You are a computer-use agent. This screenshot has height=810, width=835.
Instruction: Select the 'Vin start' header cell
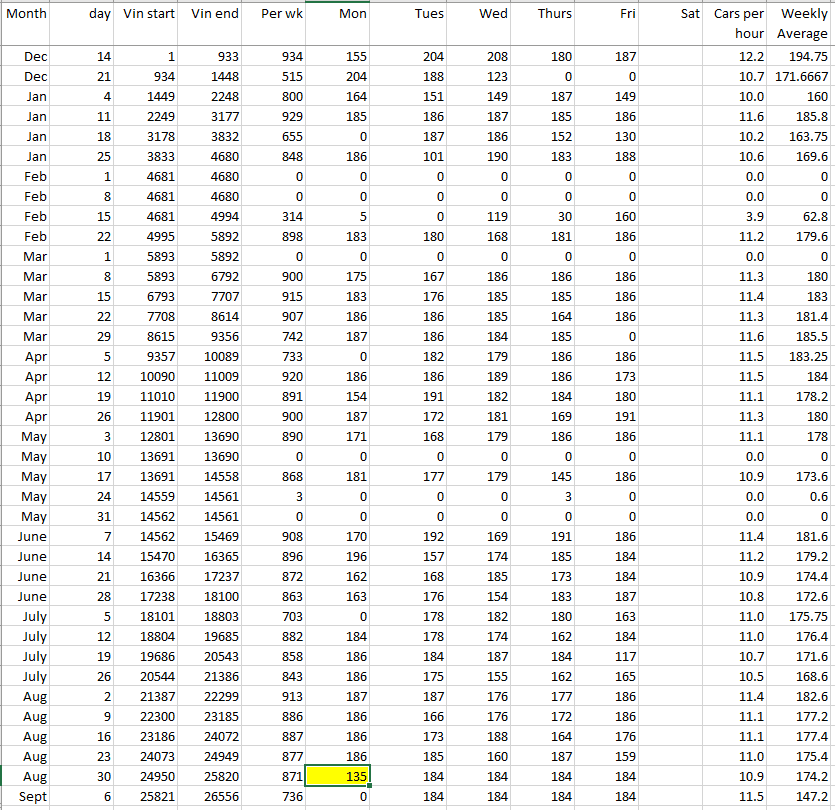(x=148, y=14)
